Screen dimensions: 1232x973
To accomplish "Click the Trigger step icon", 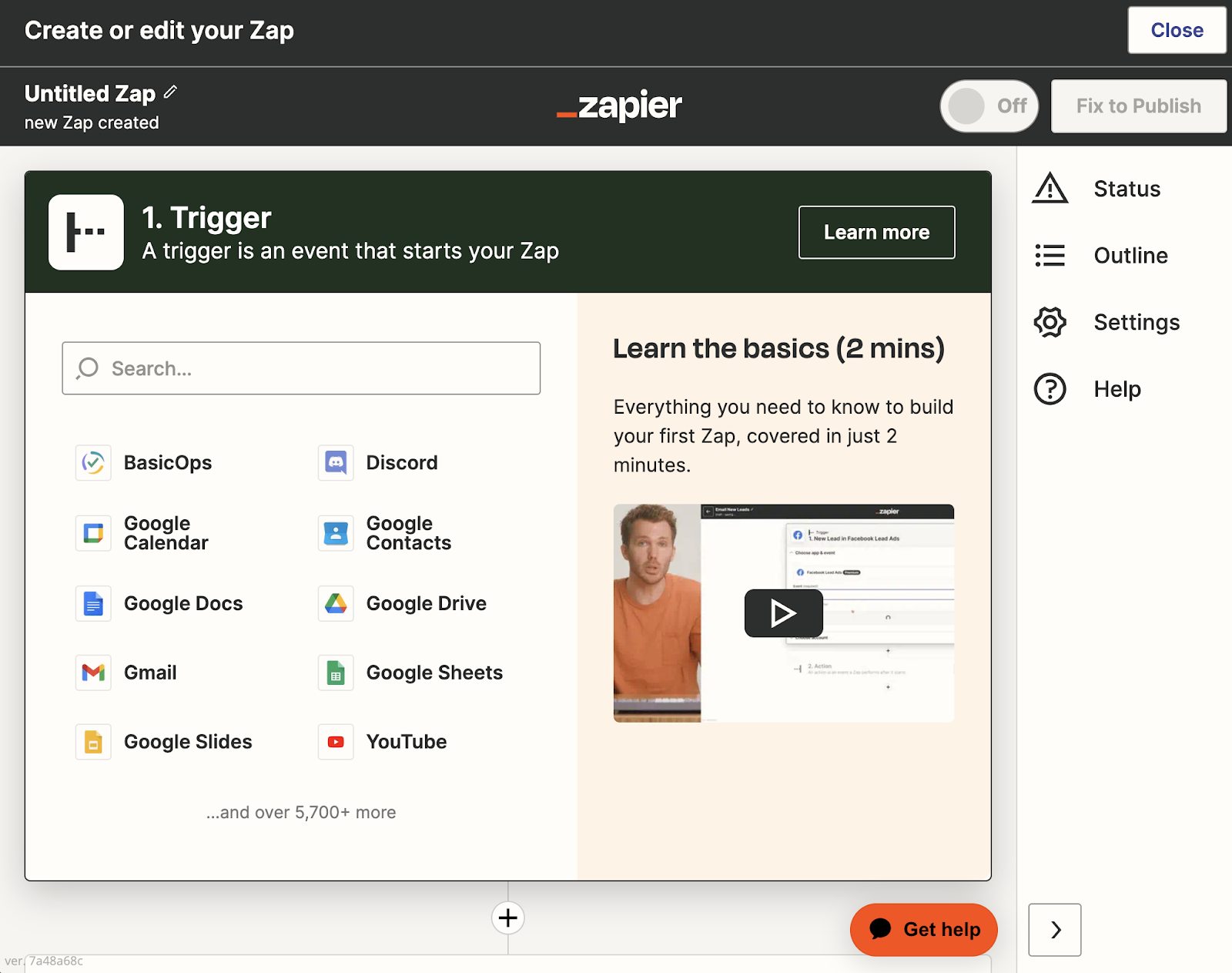I will (86, 232).
